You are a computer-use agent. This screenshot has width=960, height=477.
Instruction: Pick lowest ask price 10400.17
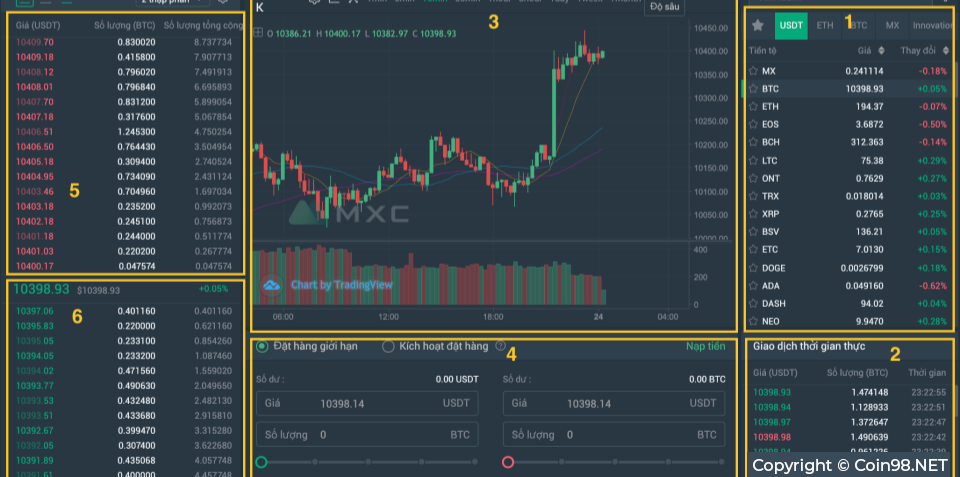pyautogui.click(x=35, y=266)
